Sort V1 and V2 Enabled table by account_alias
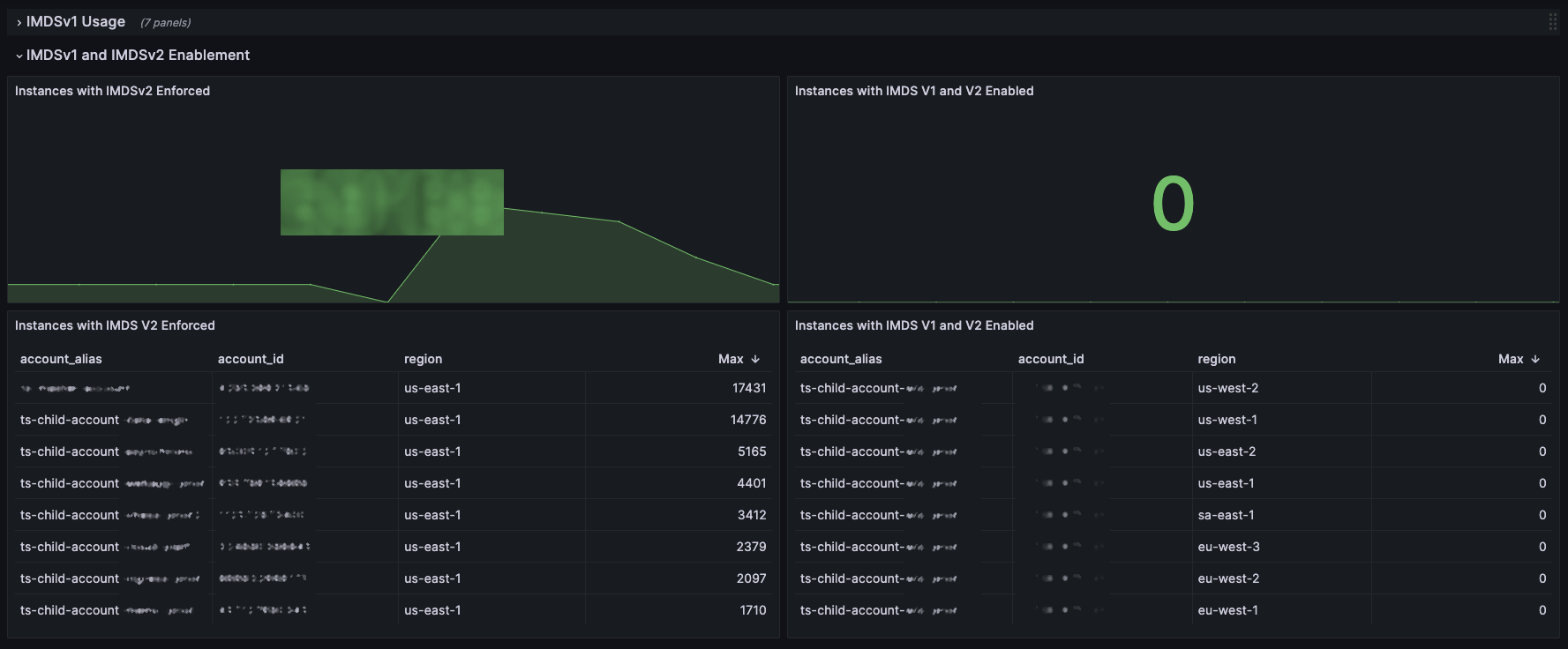Viewport: 1568px width, 649px height. click(x=841, y=359)
